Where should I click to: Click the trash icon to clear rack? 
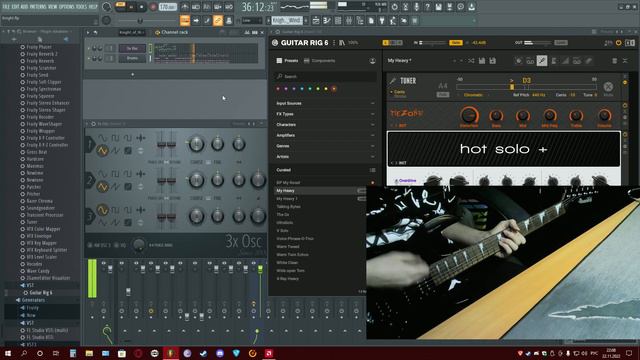(x=614, y=61)
